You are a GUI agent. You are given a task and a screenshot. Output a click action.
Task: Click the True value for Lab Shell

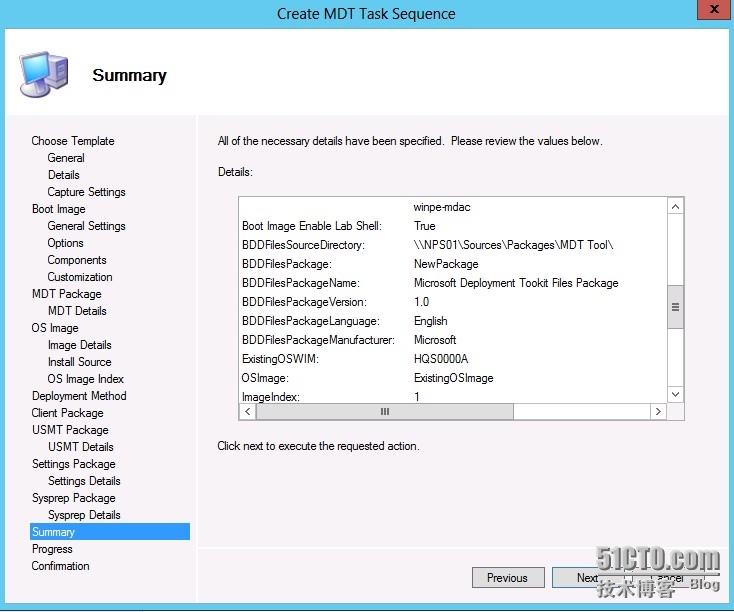(x=425, y=226)
